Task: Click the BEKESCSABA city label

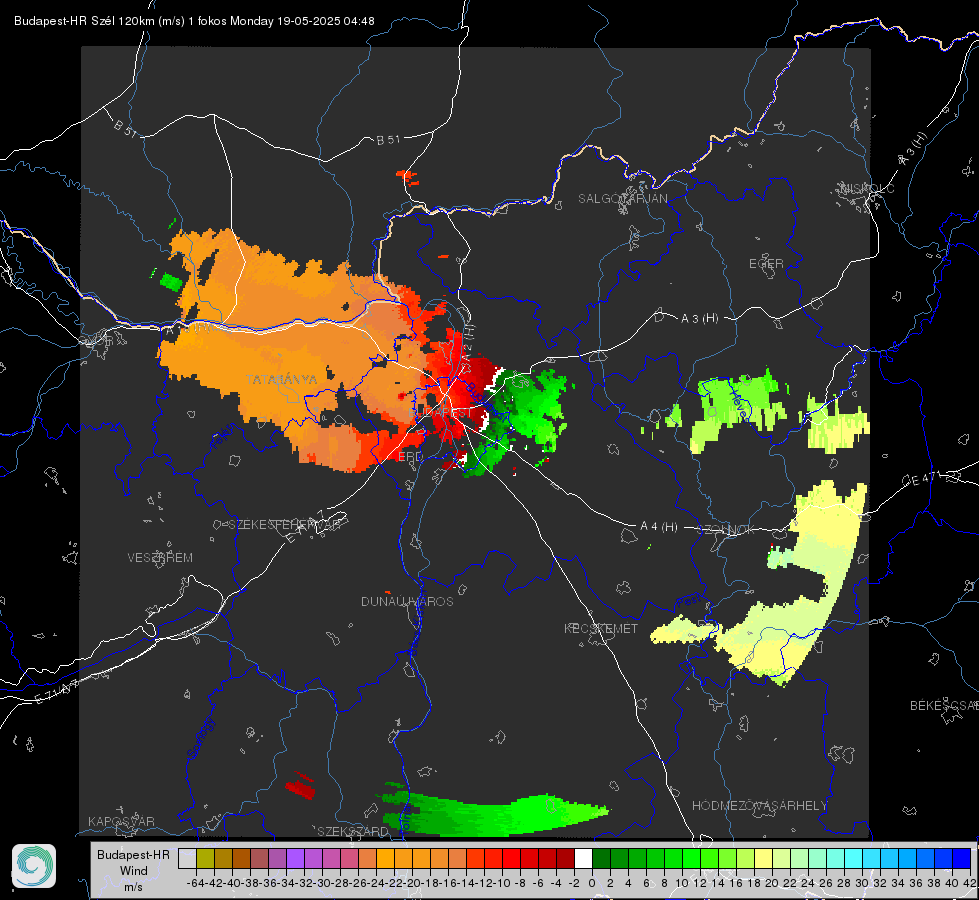Action: coord(944,706)
